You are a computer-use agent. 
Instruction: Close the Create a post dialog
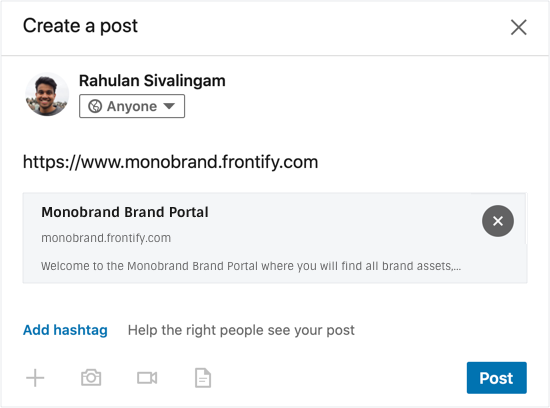518,27
